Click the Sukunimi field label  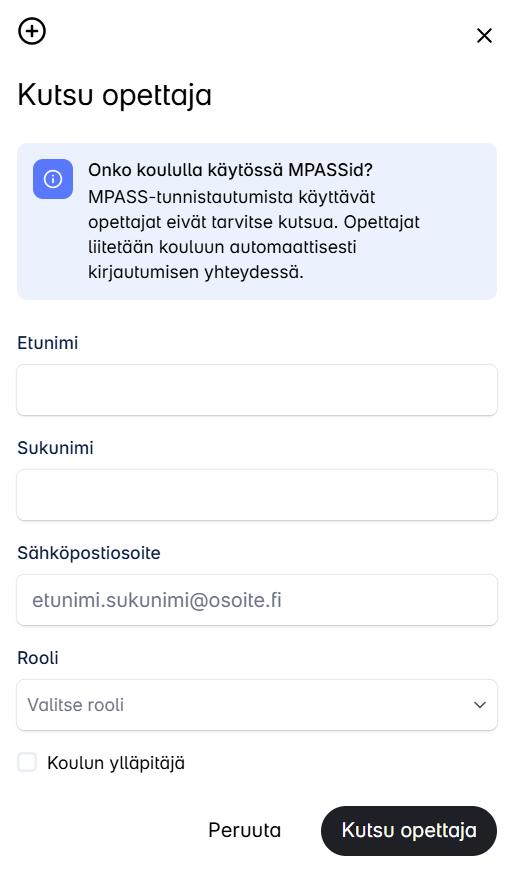pos(55,448)
